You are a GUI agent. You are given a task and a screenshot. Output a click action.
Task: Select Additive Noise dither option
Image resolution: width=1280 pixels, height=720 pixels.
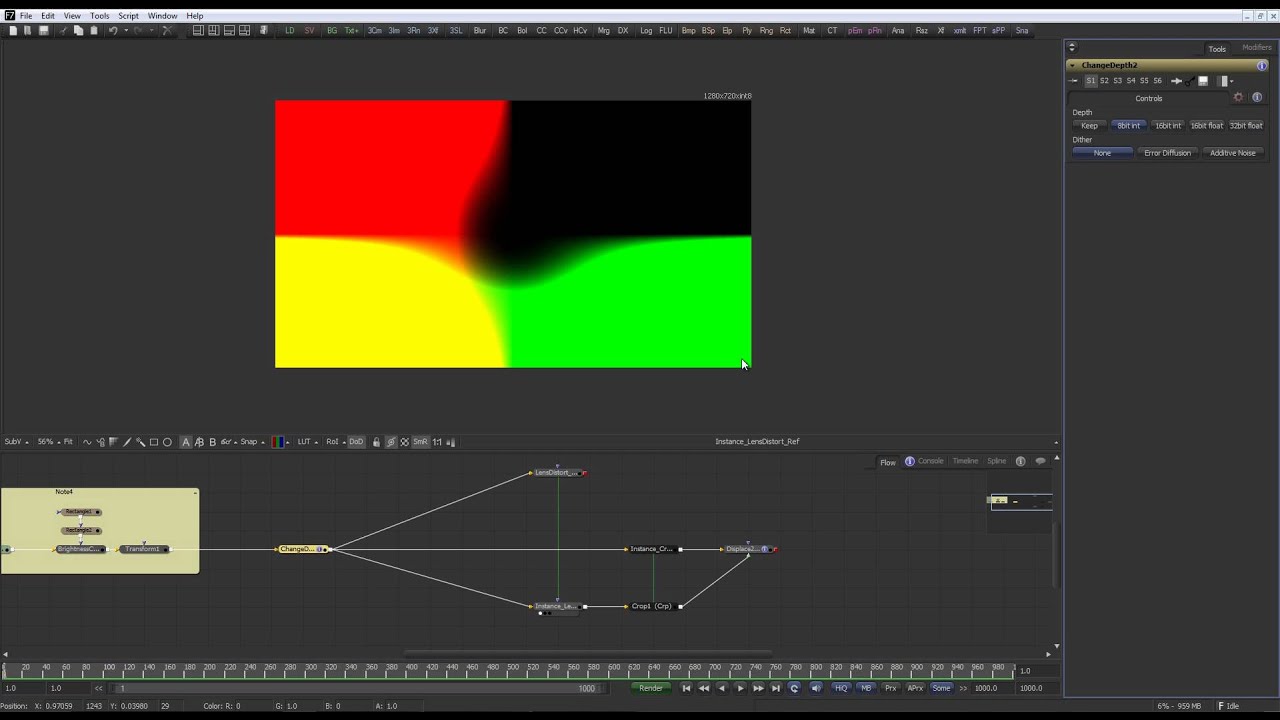pos(1232,153)
